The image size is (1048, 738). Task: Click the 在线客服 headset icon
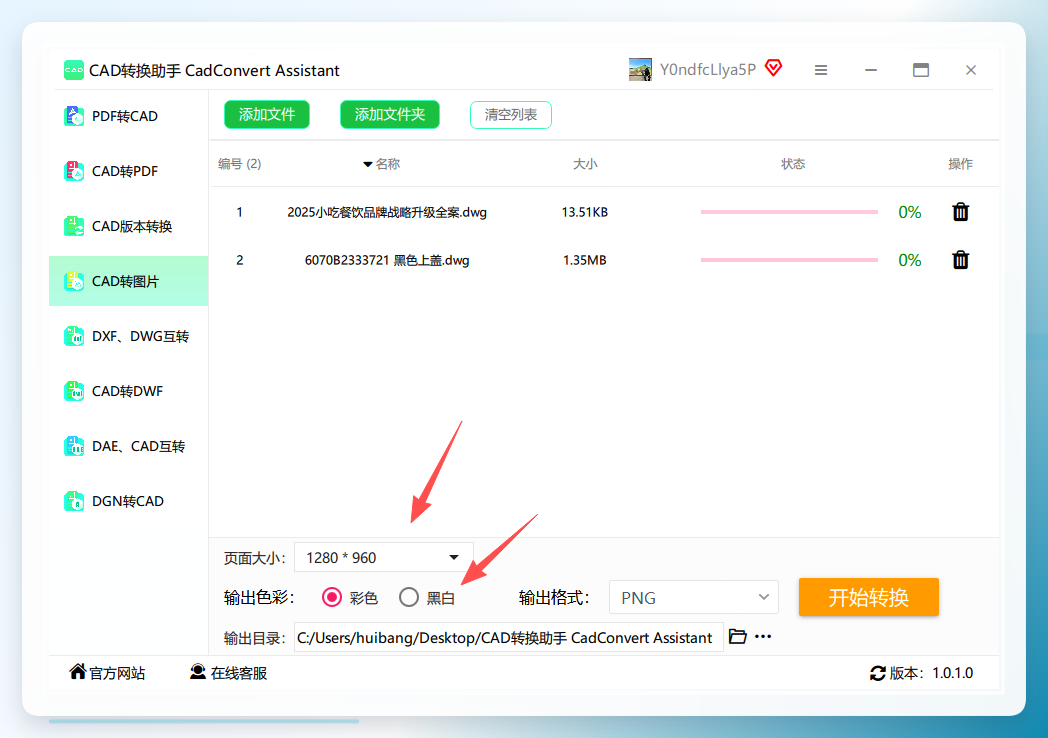tap(198, 672)
